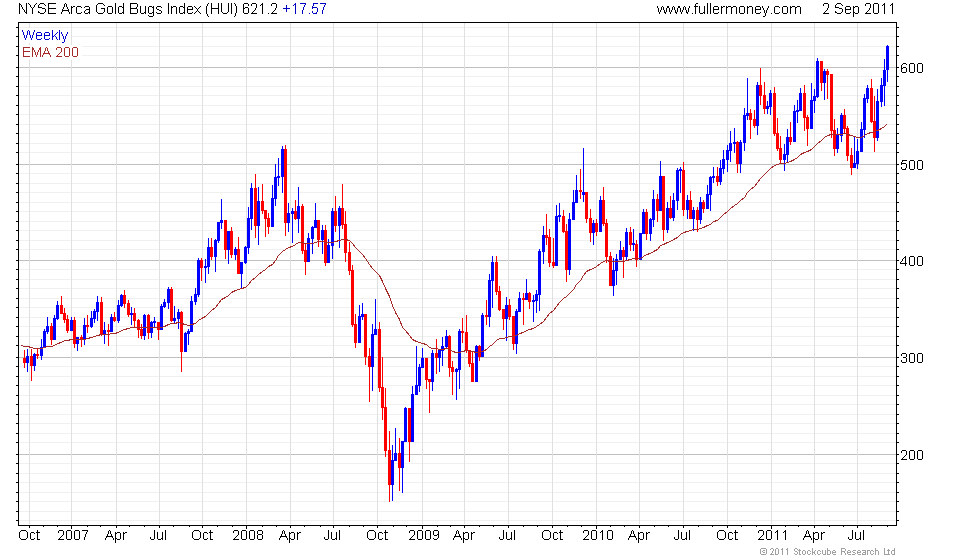Select the 2009 marker on time axis

point(424,536)
